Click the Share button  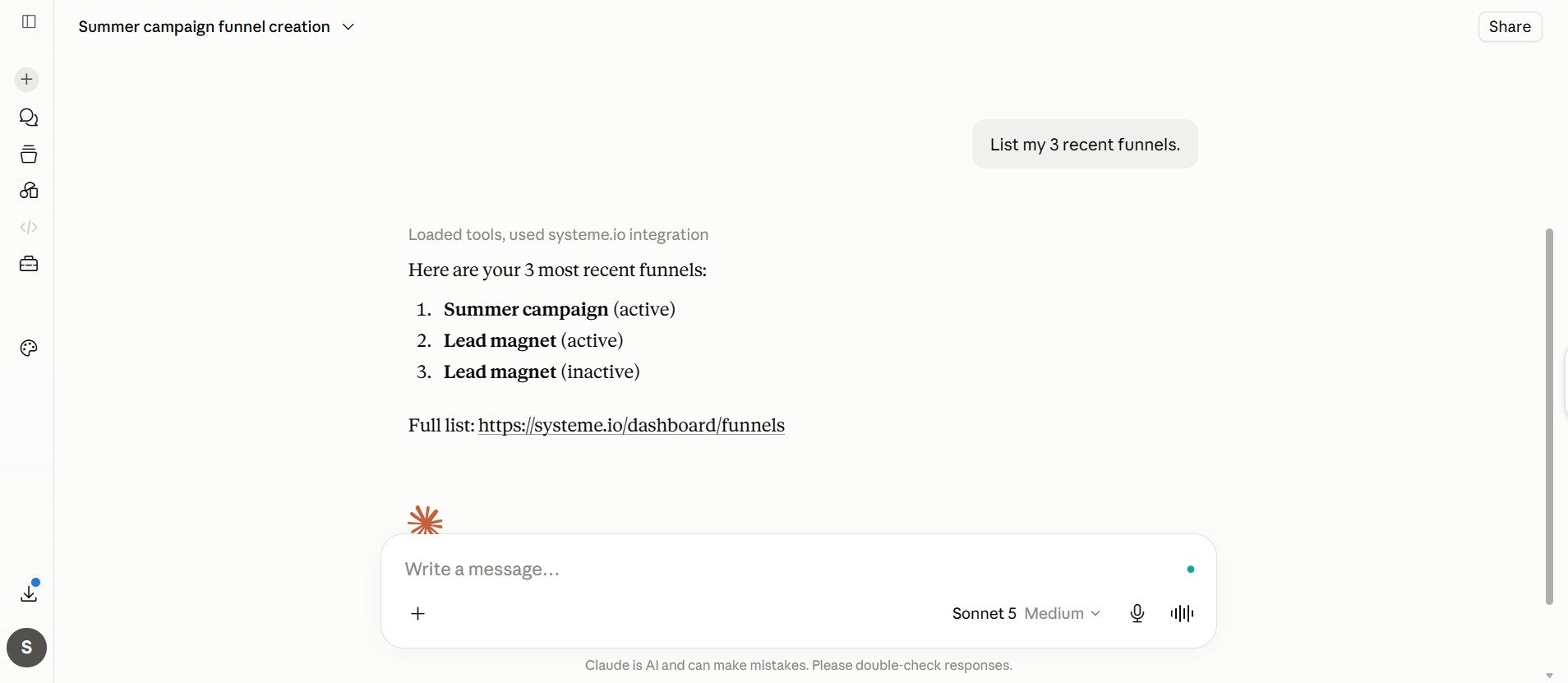pos(1510,26)
